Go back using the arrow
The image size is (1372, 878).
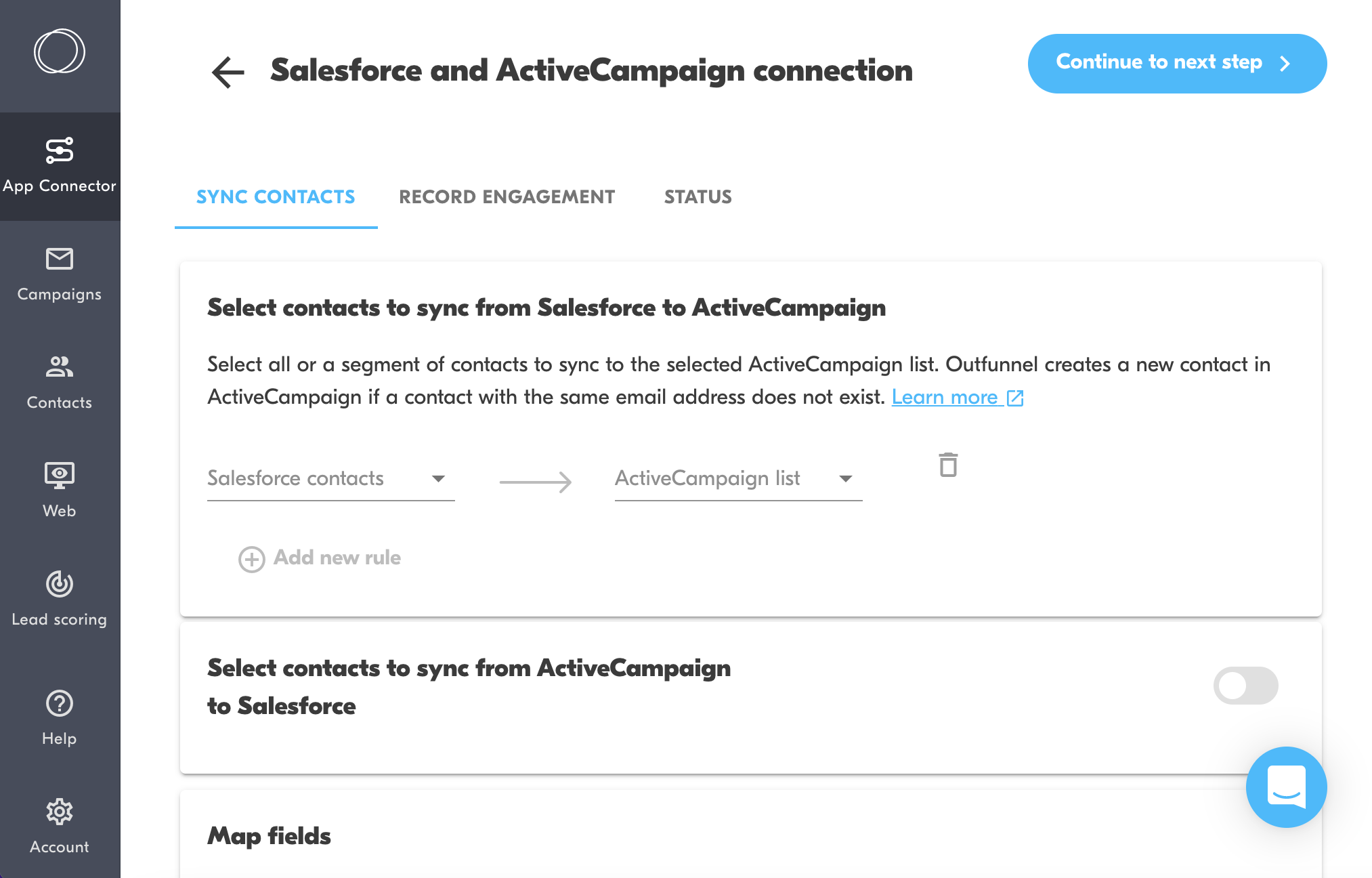tap(228, 70)
